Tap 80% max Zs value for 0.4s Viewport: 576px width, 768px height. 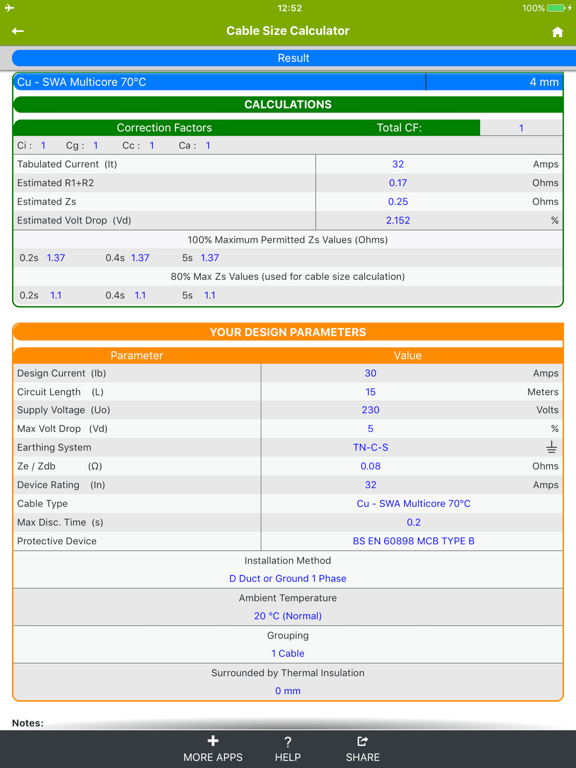140,295
